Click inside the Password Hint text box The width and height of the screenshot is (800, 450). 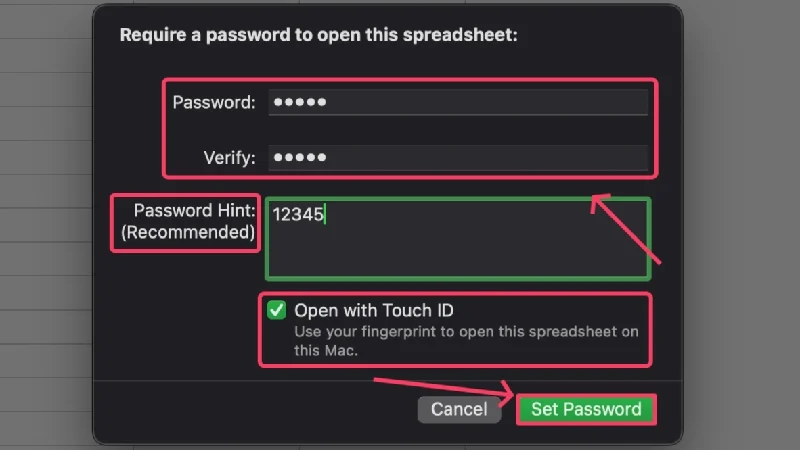458,238
